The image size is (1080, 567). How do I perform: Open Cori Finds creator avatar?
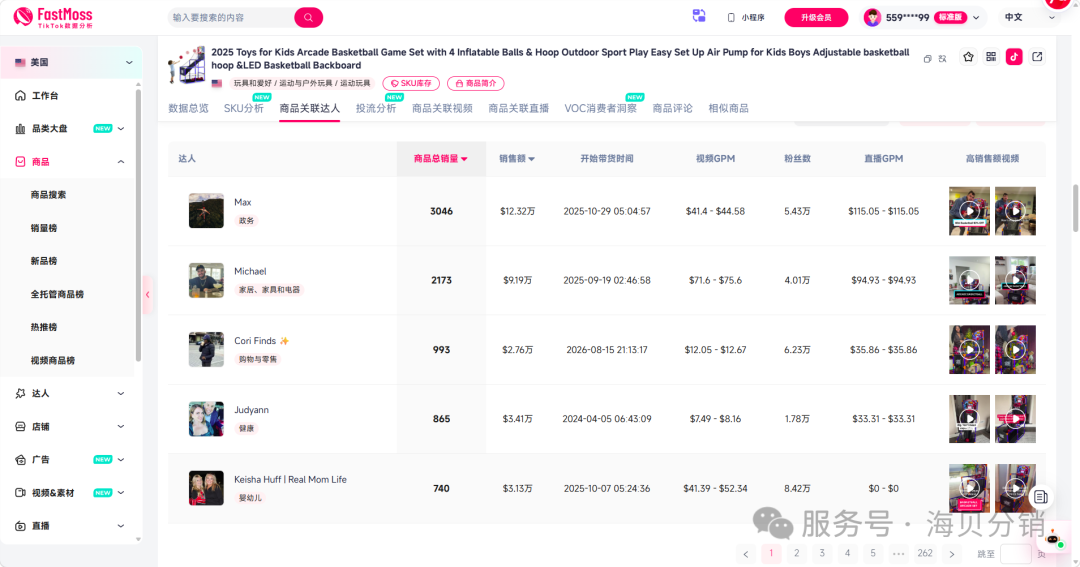[x=206, y=349]
